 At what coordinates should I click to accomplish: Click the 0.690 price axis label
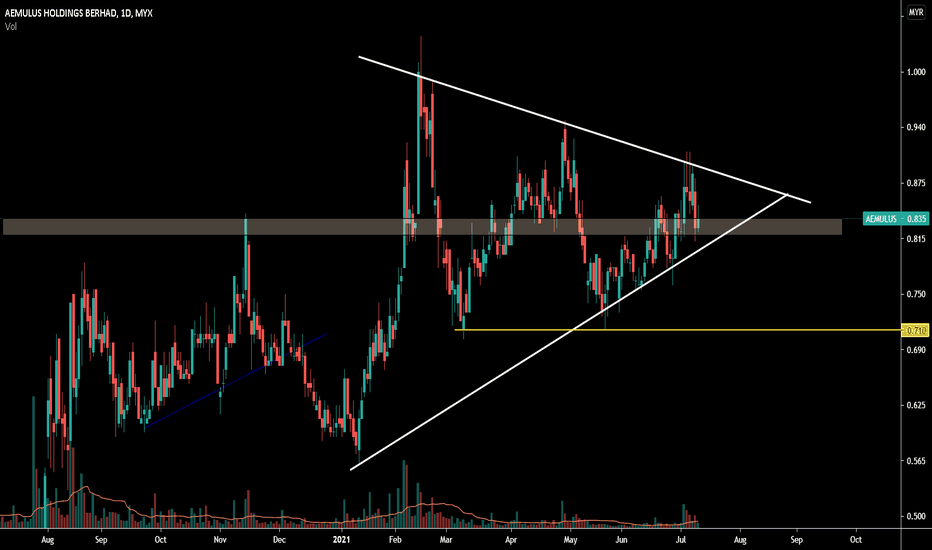pos(916,350)
